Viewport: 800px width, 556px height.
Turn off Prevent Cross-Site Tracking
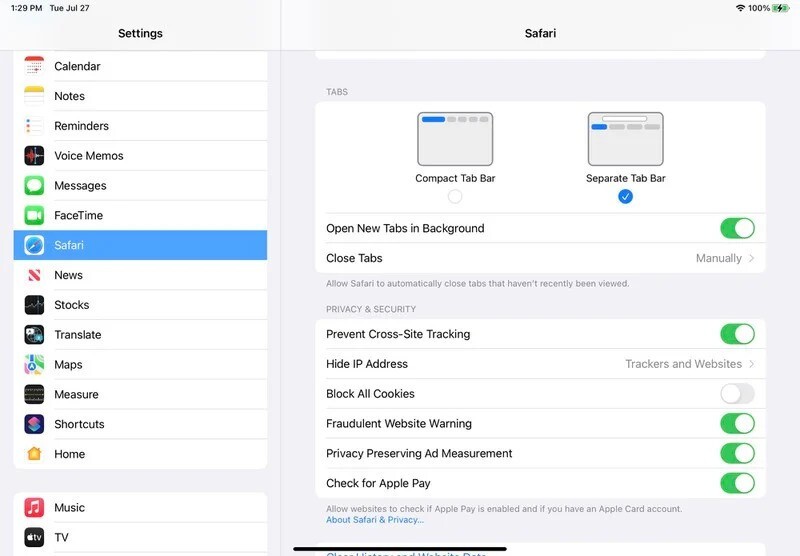pyautogui.click(x=737, y=334)
